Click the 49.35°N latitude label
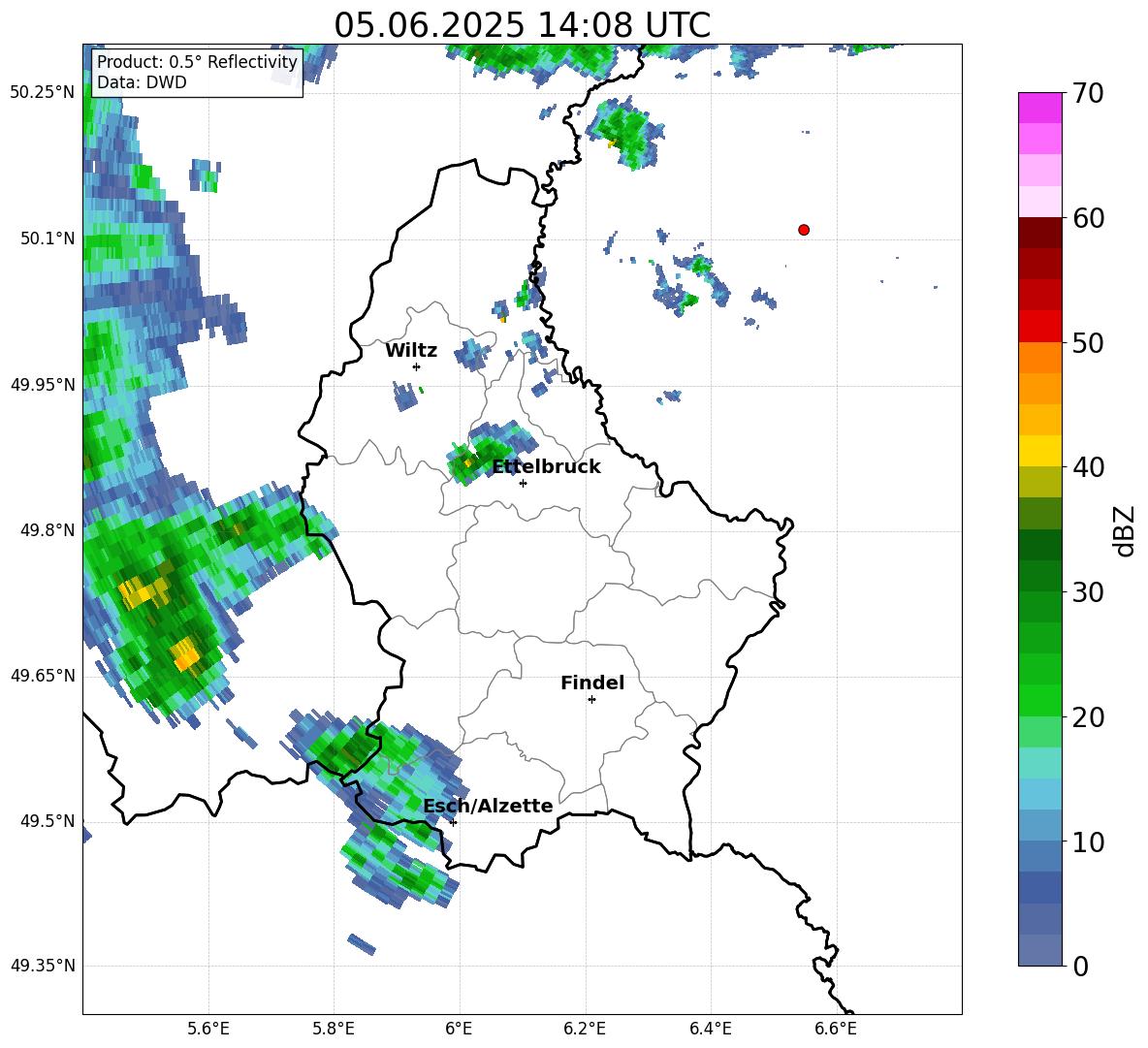This screenshot has height=1048, width=1148. pyautogui.click(x=43, y=966)
